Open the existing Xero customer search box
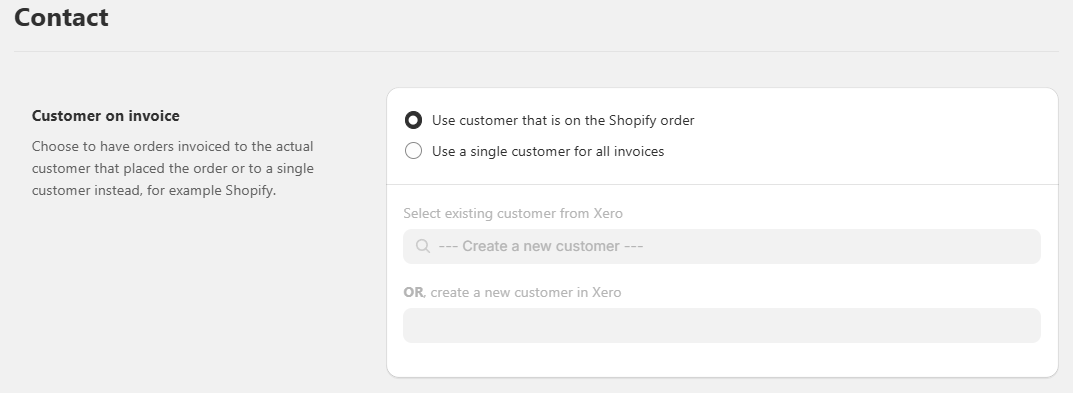 coord(722,246)
